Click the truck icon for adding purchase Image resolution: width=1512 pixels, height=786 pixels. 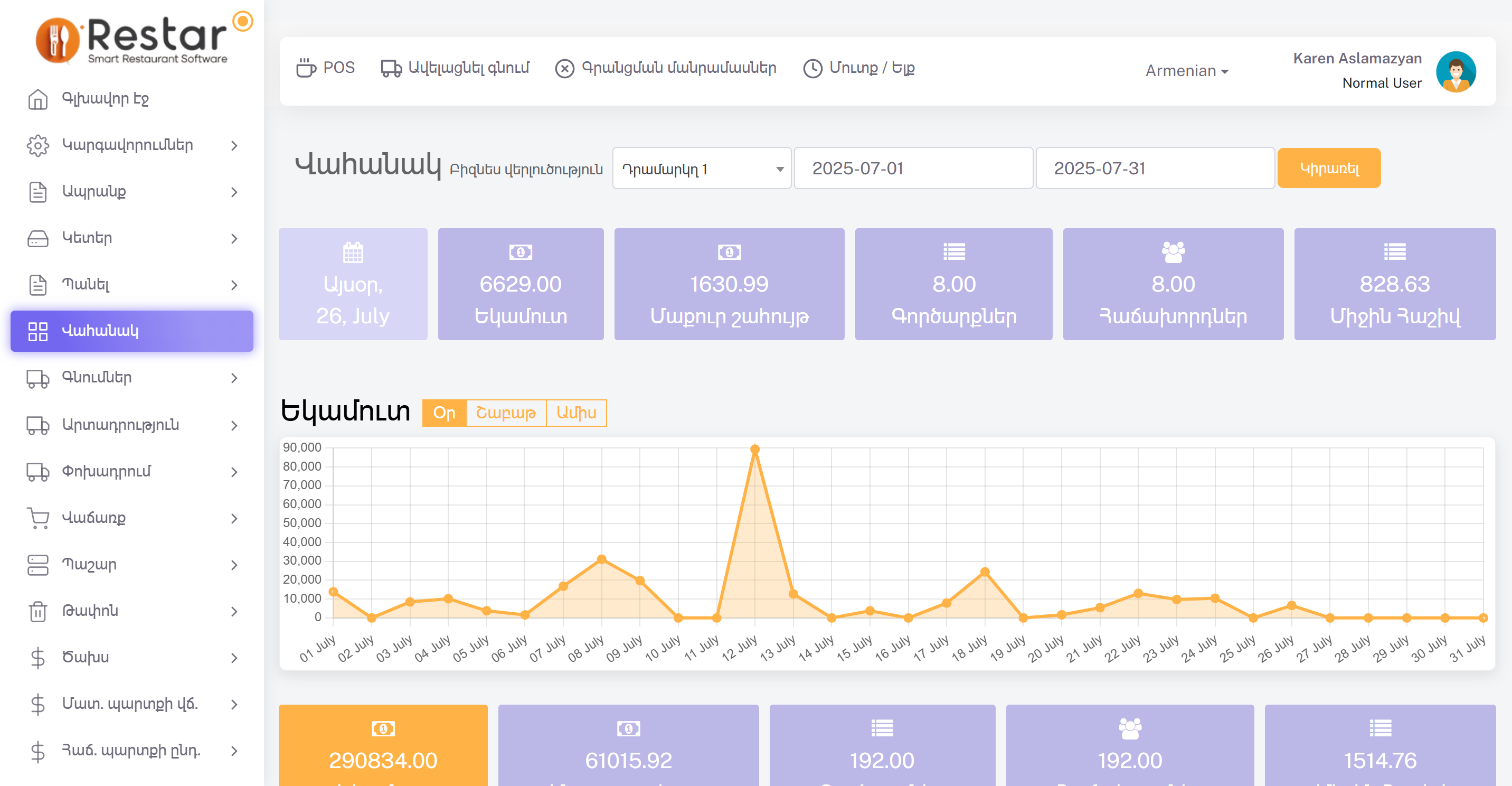391,68
